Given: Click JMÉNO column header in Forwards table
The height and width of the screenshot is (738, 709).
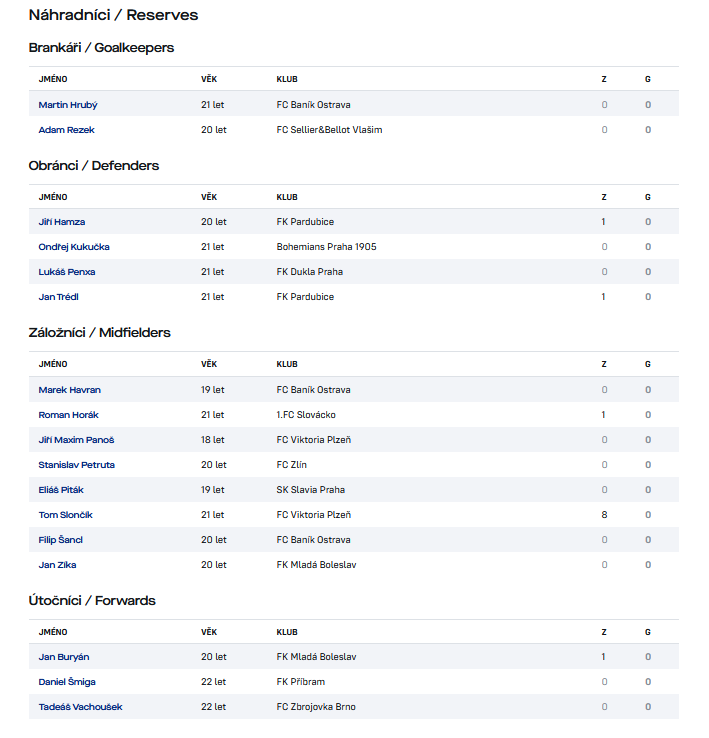Looking at the screenshot, I should (x=53, y=632).
